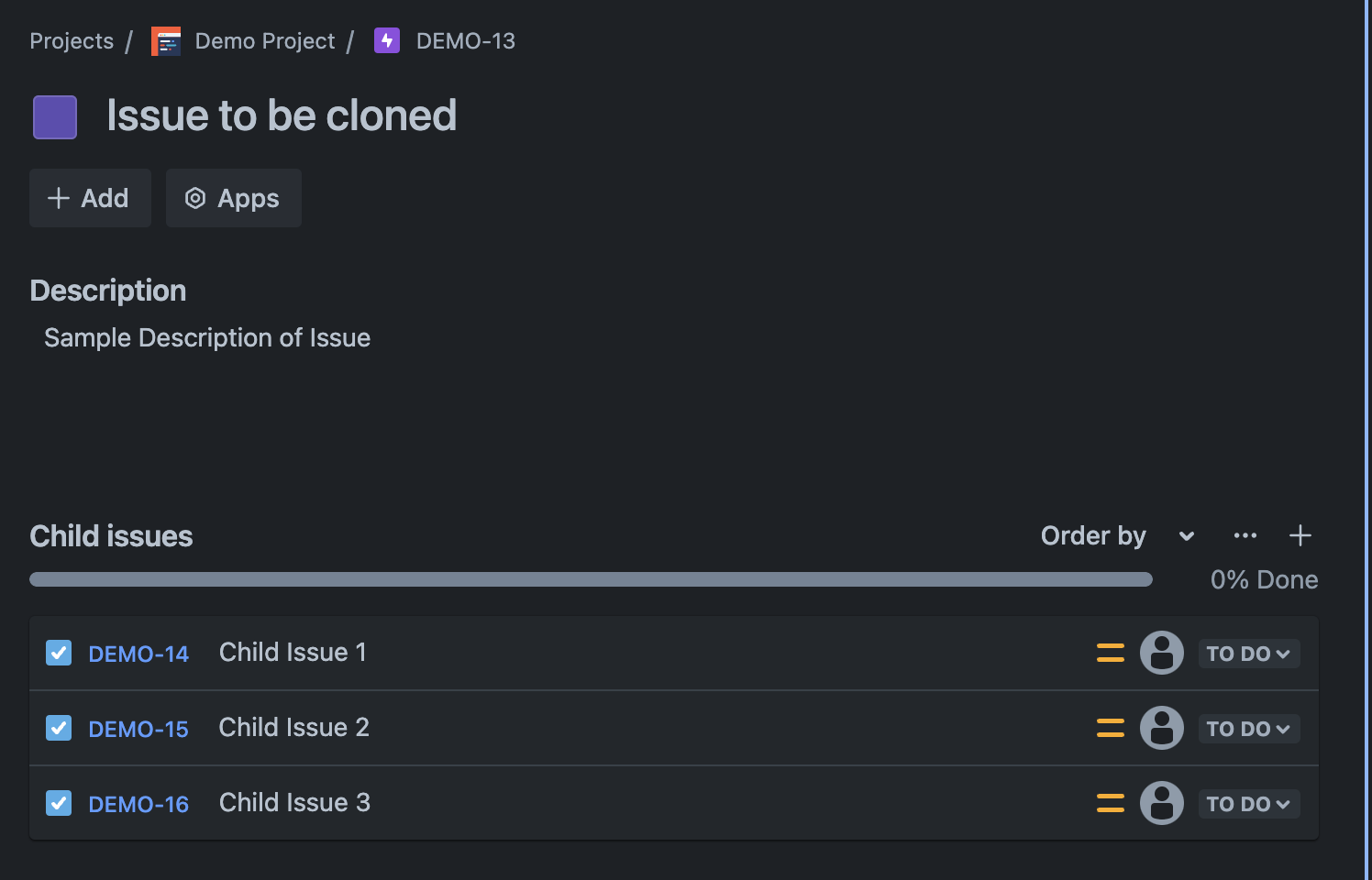Open TO DO status dropdown for DEMO-14

1248,654
